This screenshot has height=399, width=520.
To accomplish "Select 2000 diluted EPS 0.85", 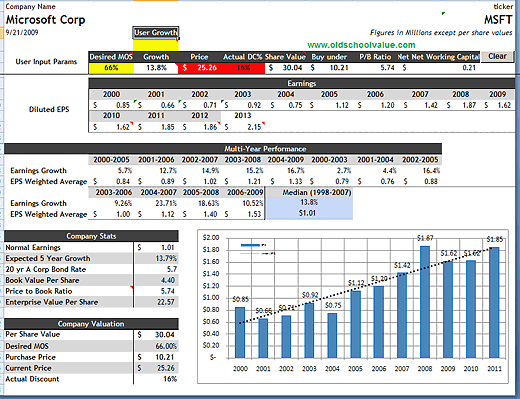I will pos(111,105).
